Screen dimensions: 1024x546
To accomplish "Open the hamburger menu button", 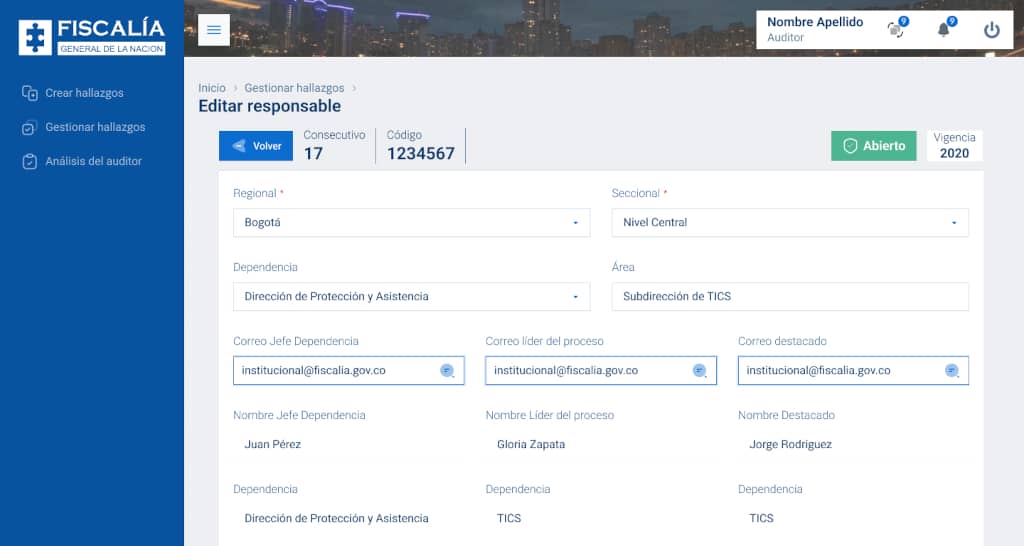I will (214, 30).
